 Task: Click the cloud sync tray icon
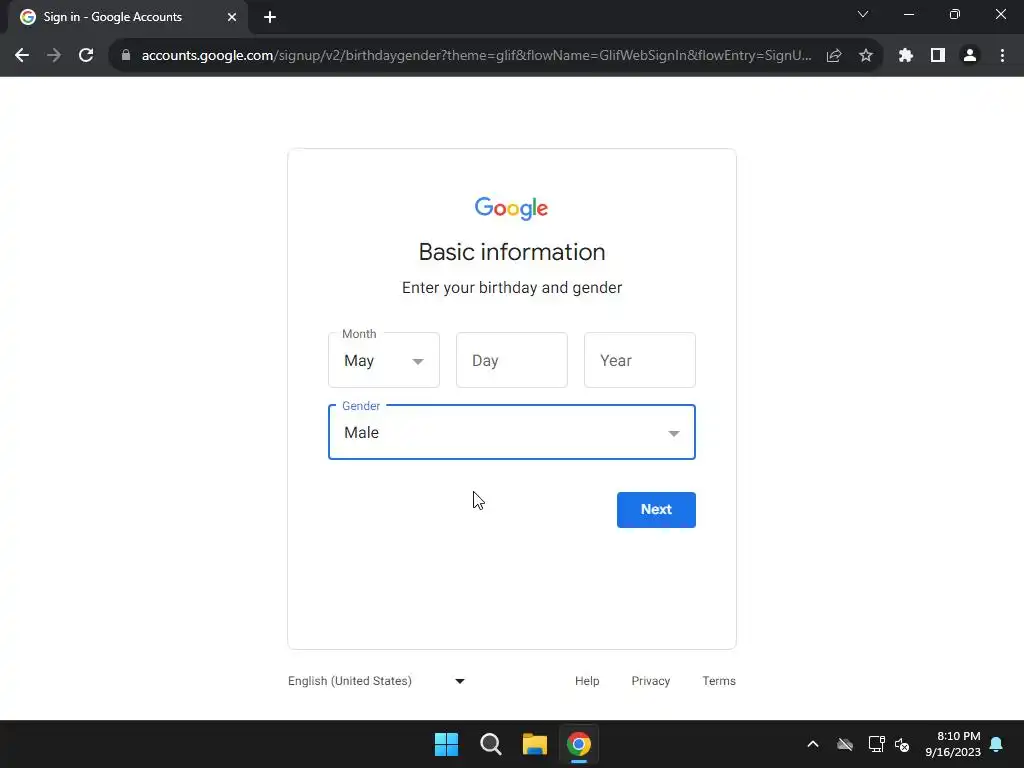[x=845, y=744]
